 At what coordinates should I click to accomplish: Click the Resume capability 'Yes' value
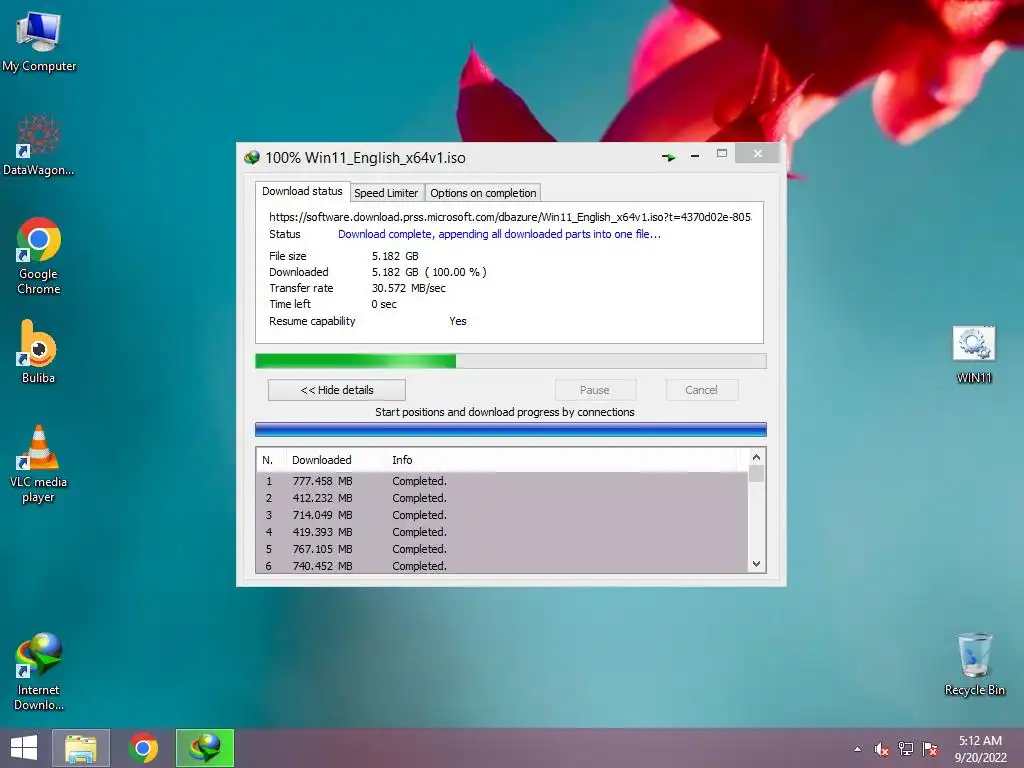pyautogui.click(x=458, y=321)
